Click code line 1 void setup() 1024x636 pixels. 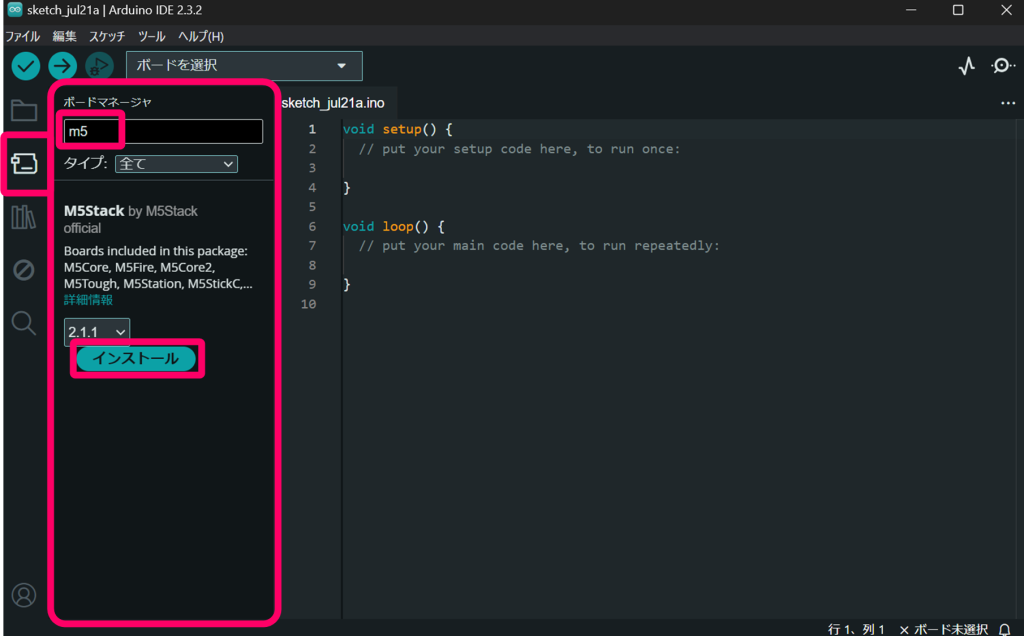(x=397, y=129)
